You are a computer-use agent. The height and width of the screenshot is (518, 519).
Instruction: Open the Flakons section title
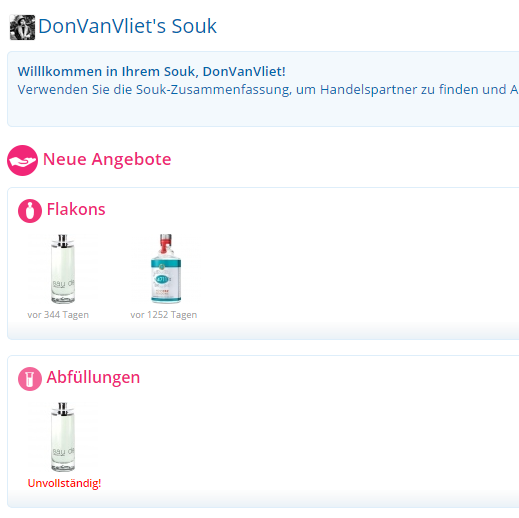[x=76, y=209]
